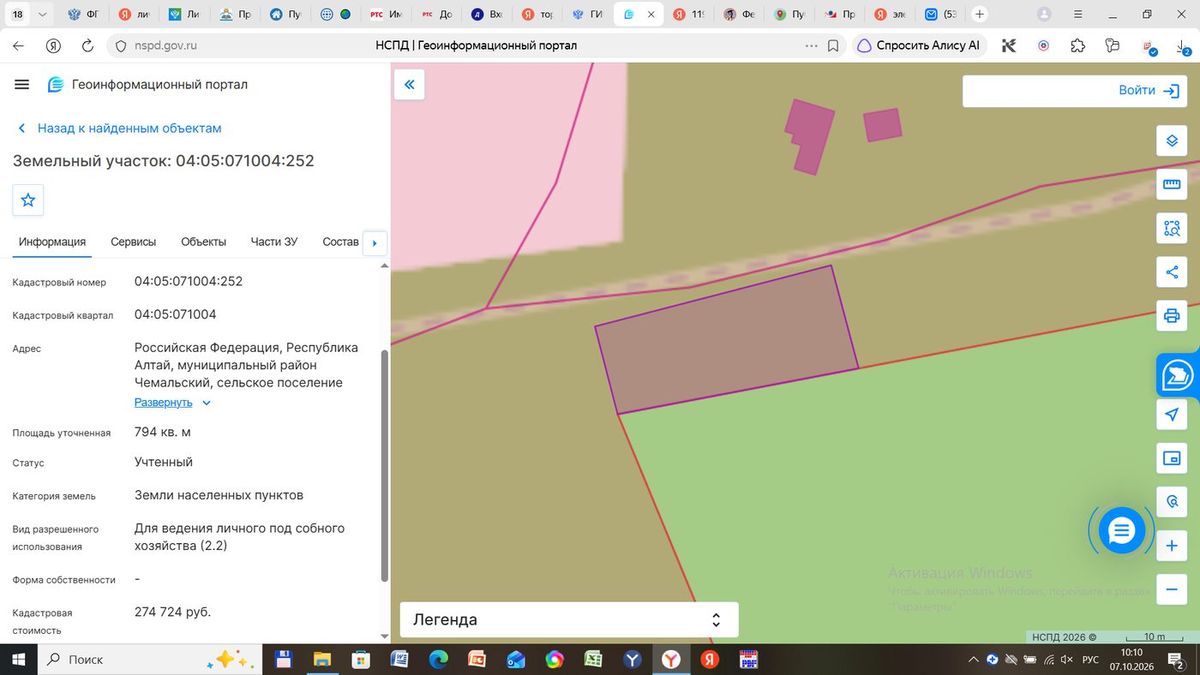The width and height of the screenshot is (1200, 675).
Task: Expand the full address with Развернуть
Action: 173,402
